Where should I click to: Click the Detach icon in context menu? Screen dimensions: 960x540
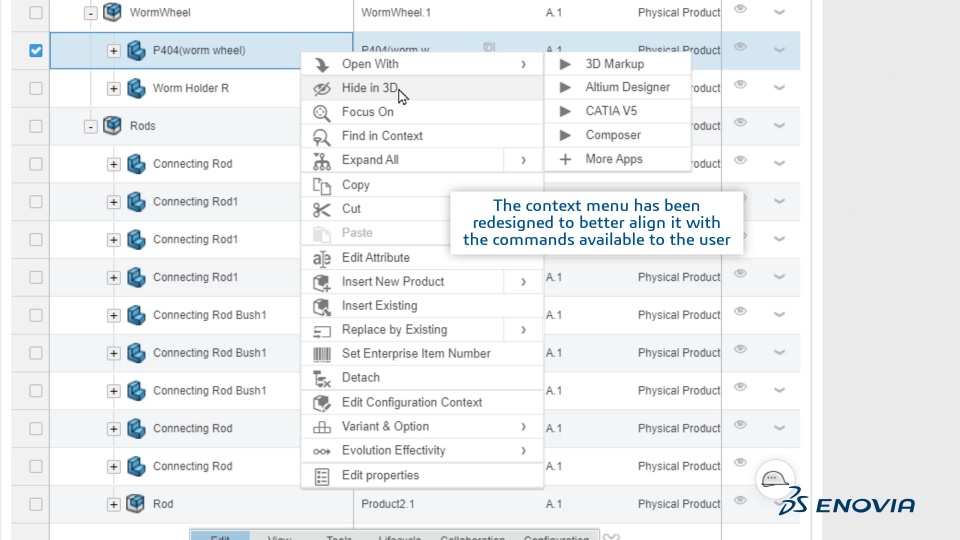(x=322, y=378)
